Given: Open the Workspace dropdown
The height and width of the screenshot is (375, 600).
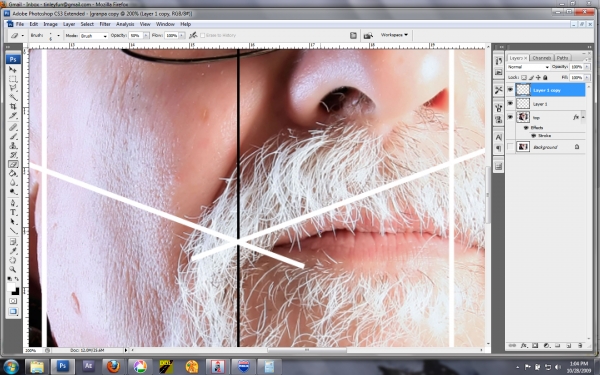Looking at the screenshot, I should point(394,35).
